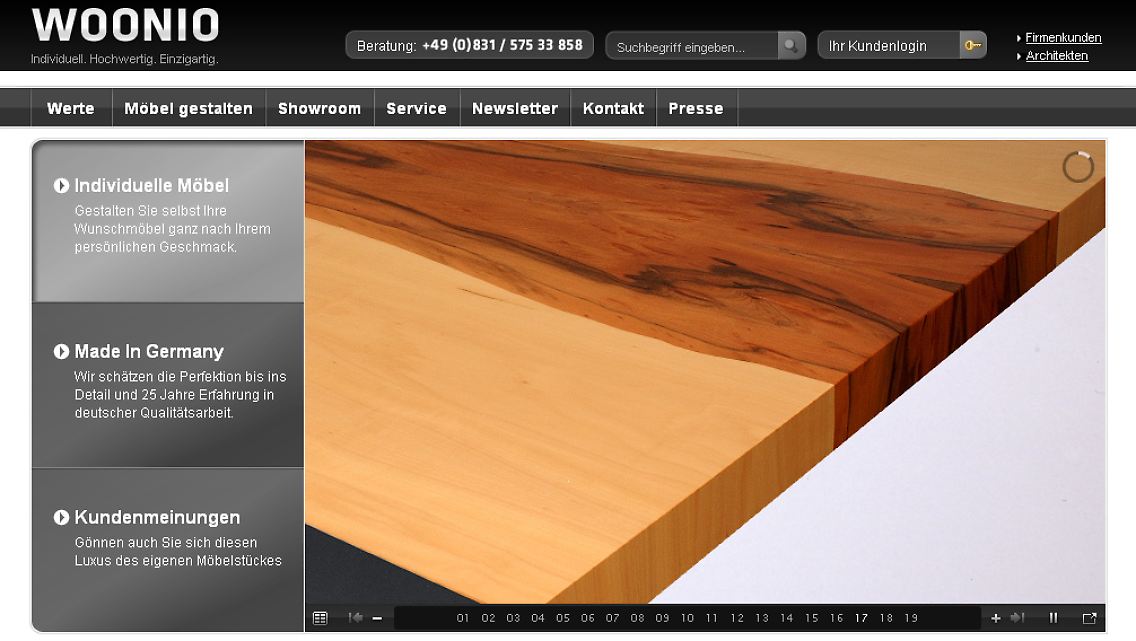The height and width of the screenshot is (641, 1136).
Task: Click the minus icon in the slideshow bar
Action: (377, 618)
